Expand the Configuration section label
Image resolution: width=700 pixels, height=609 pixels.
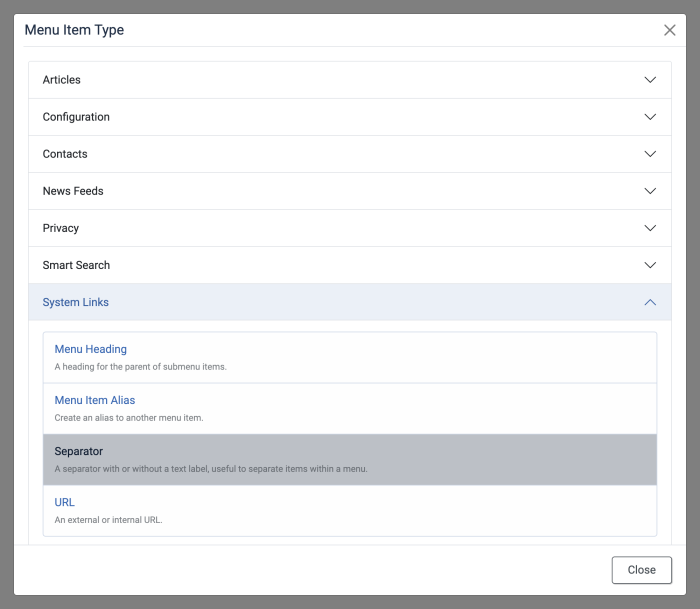click(x=76, y=117)
